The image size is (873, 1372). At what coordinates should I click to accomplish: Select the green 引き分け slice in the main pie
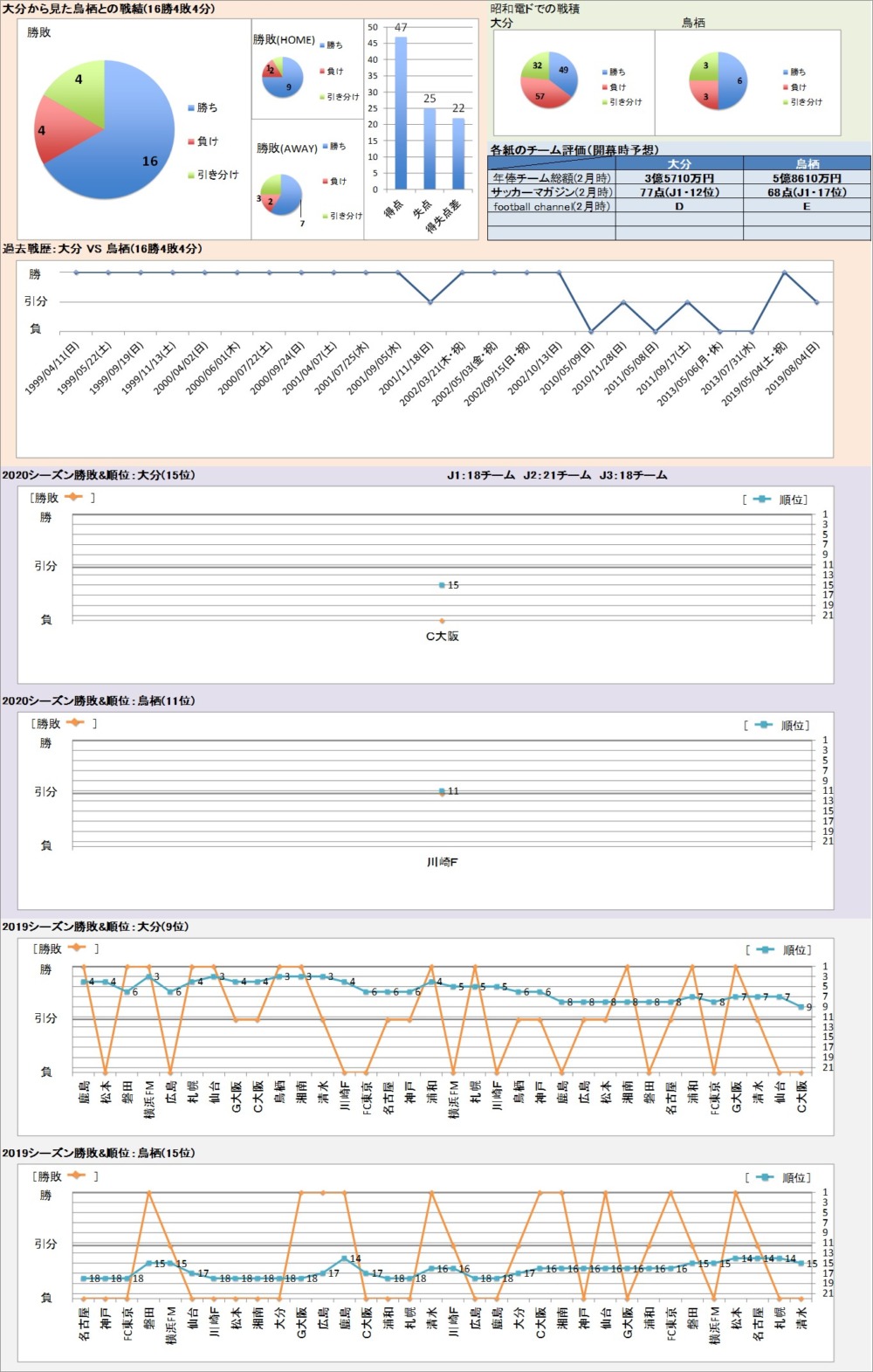tap(79, 87)
